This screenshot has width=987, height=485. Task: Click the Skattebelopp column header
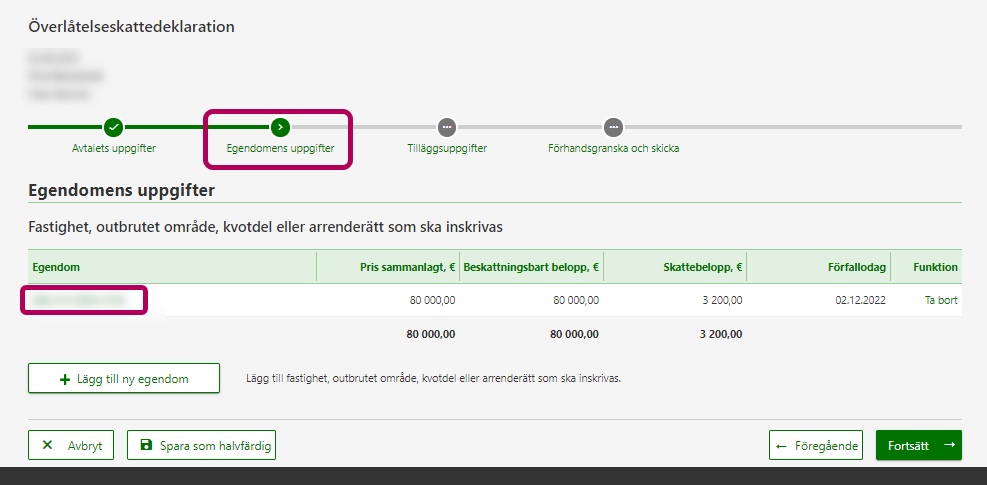point(703,267)
